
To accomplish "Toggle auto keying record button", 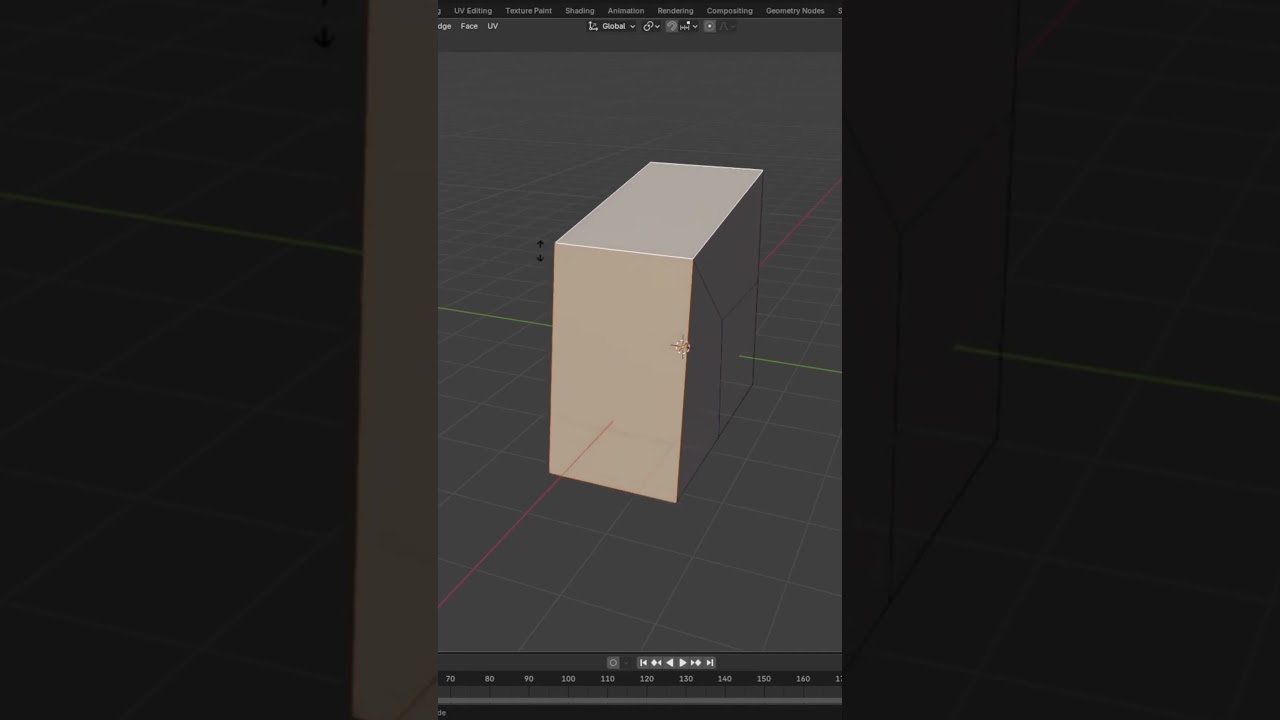I will coord(613,663).
